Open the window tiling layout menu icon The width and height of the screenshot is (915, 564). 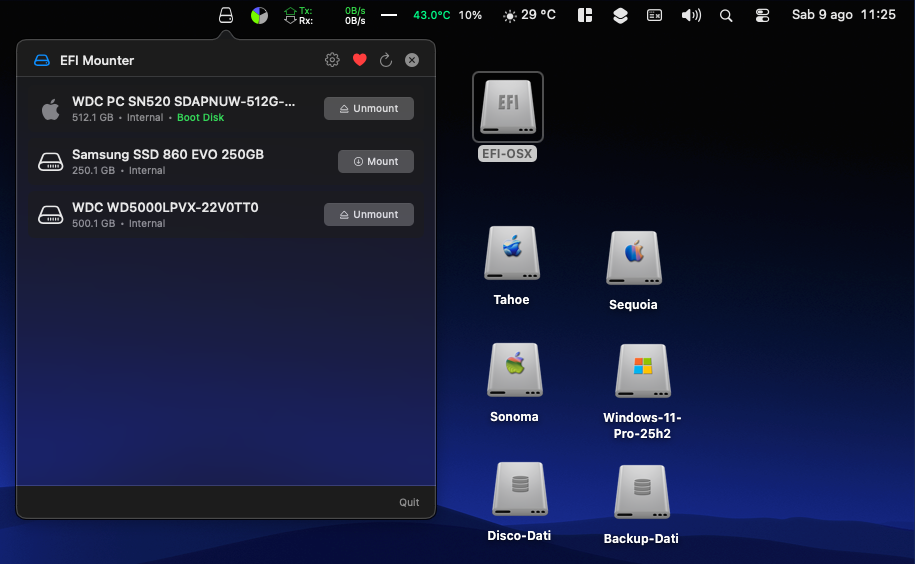(585, 15)
